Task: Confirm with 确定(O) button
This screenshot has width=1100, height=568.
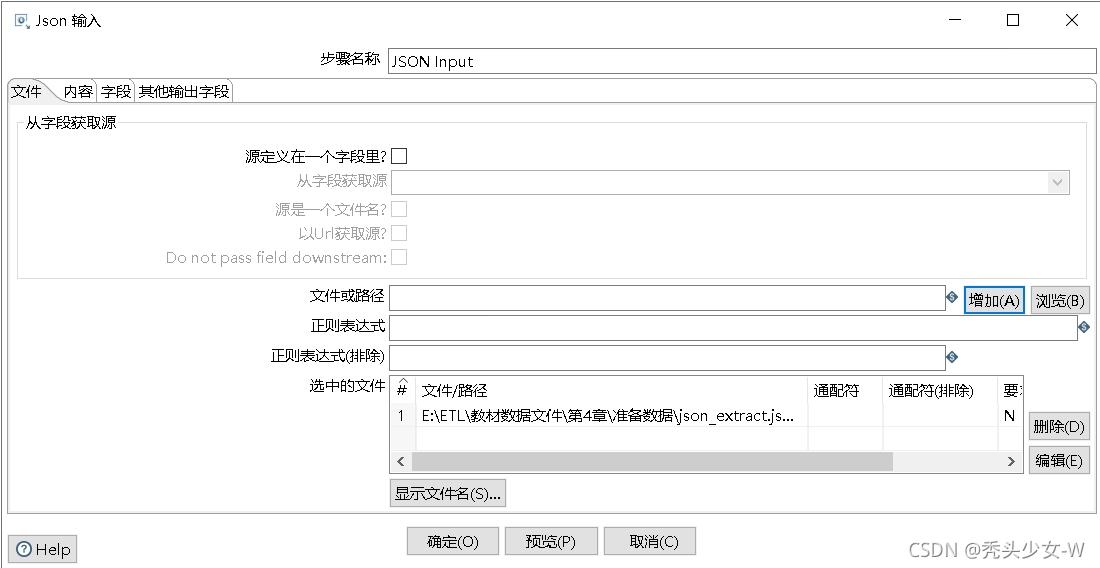Action: [x=452, y=541]
